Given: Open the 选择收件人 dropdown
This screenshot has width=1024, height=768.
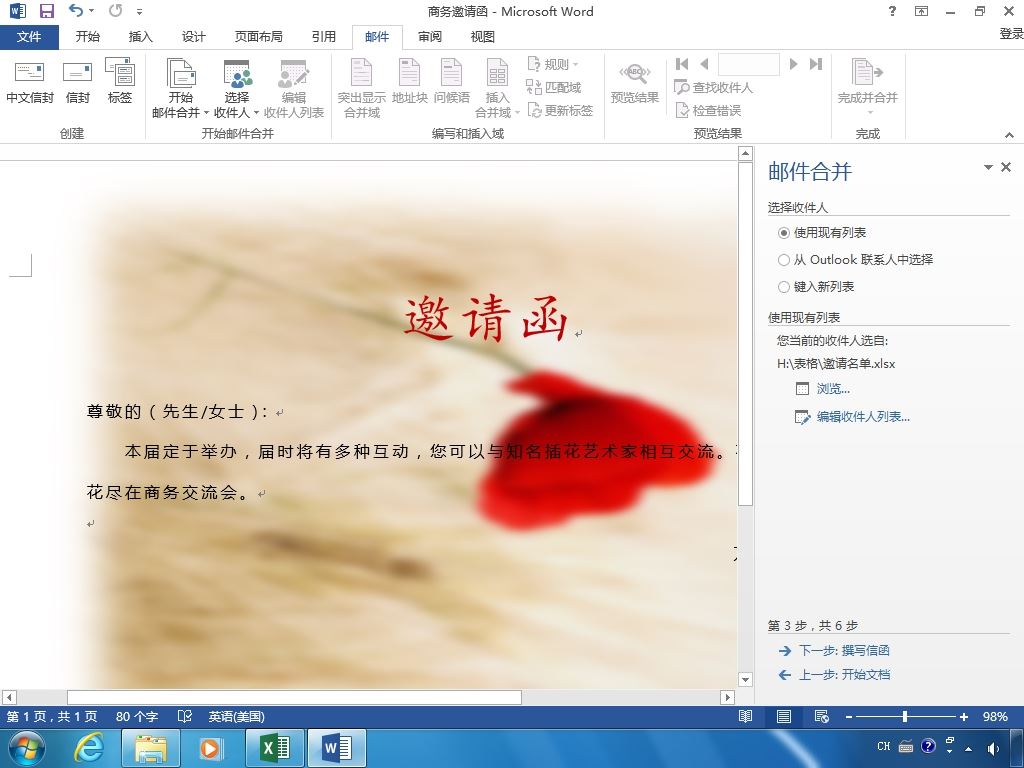Looking at the screenshot, I should 236,89.
